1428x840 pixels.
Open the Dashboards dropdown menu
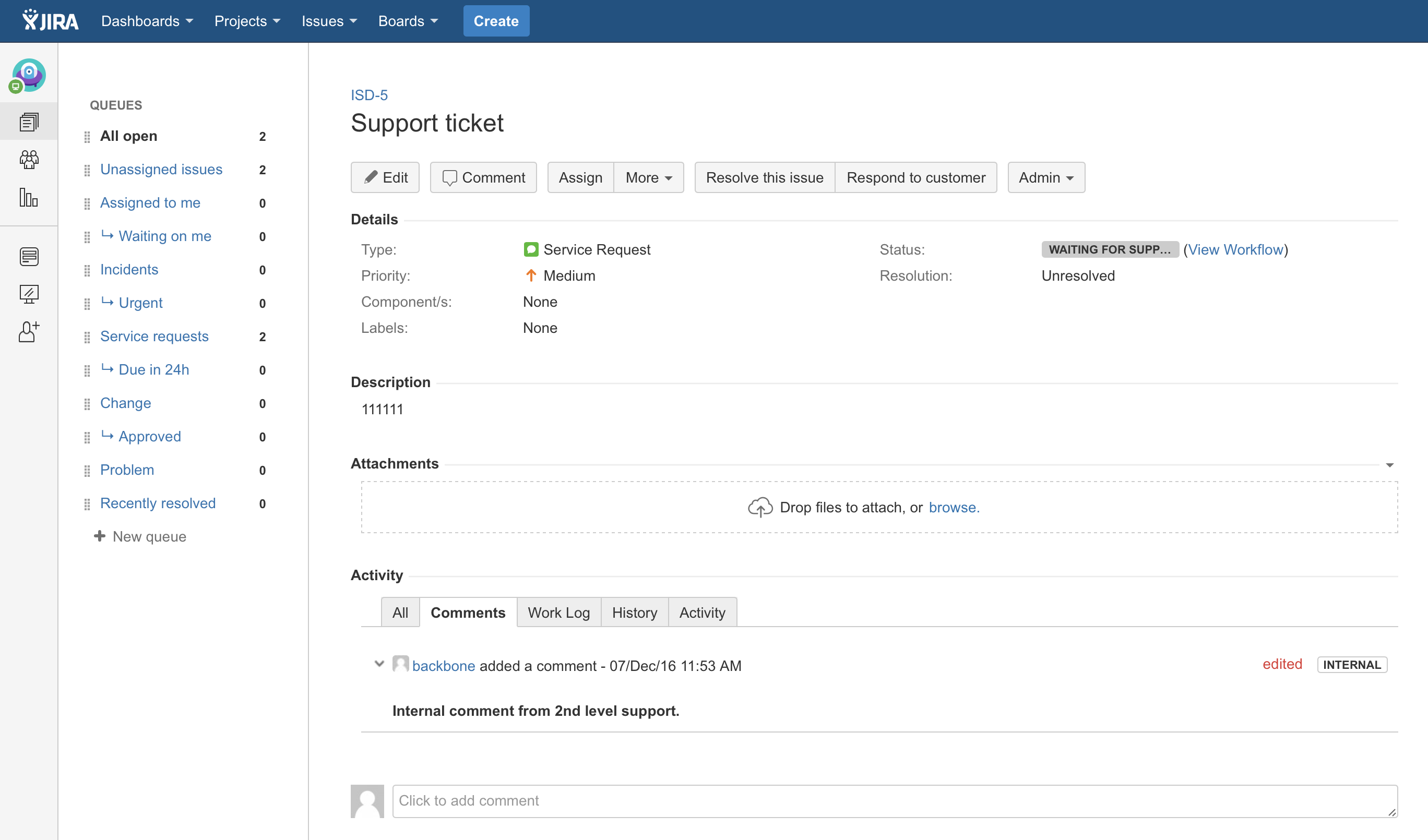(147, 21)
